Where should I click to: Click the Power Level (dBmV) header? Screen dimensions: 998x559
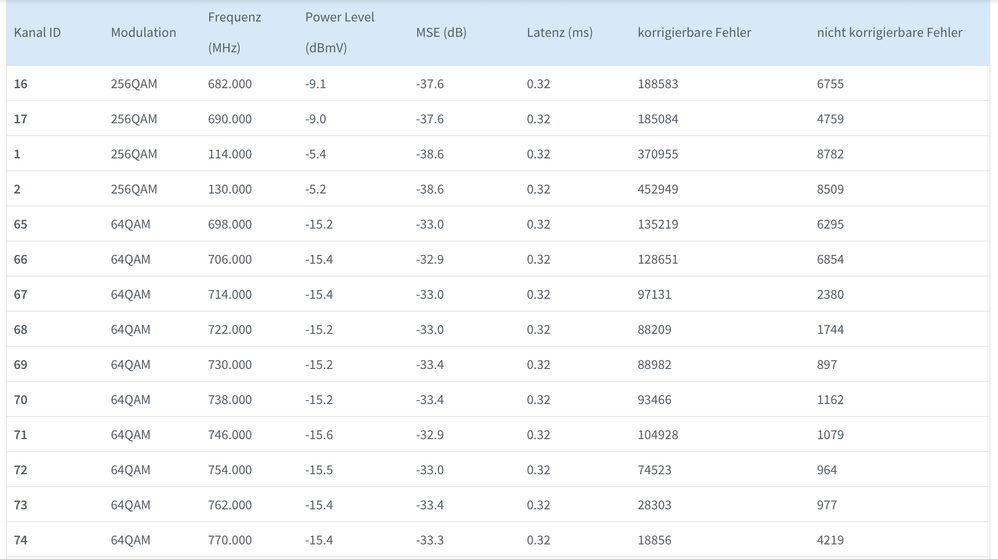pyautogui.click(x=339, y=32)
